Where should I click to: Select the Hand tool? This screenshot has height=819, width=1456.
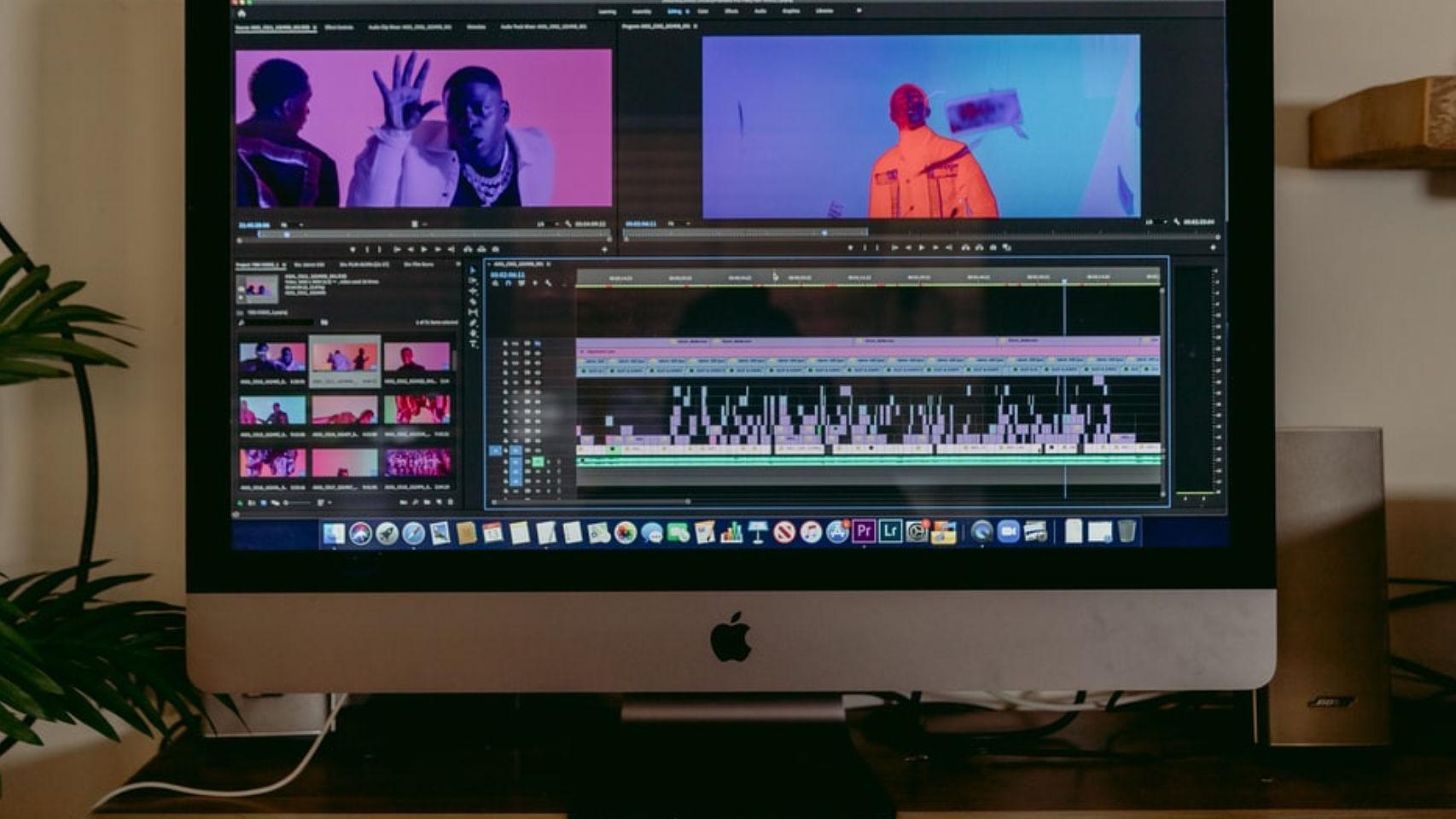pos(473,333)
